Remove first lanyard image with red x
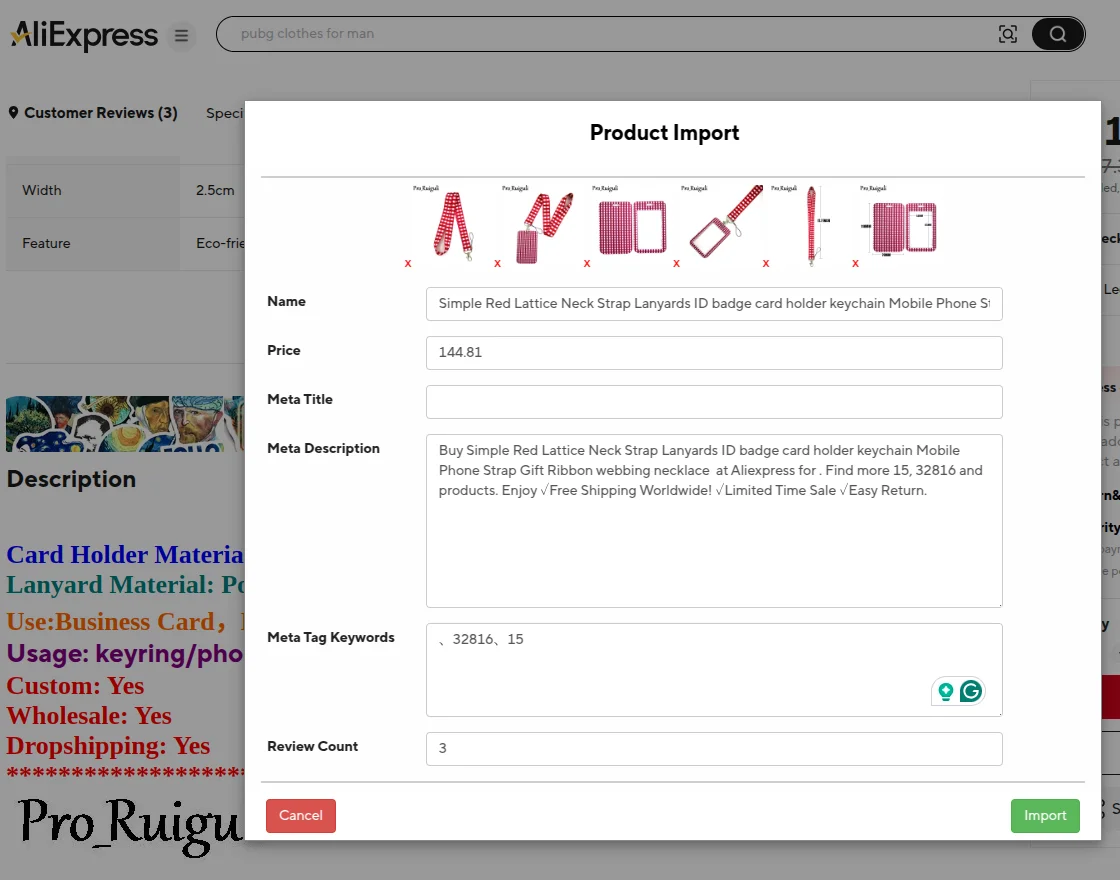The height and width of the screenshot is (880, 1120). [x=408, y=264]
